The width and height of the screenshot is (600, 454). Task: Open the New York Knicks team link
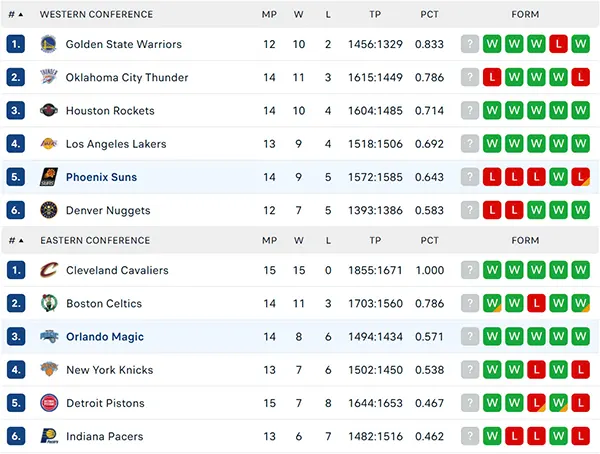pyautogui.click(x=109, y=370)
